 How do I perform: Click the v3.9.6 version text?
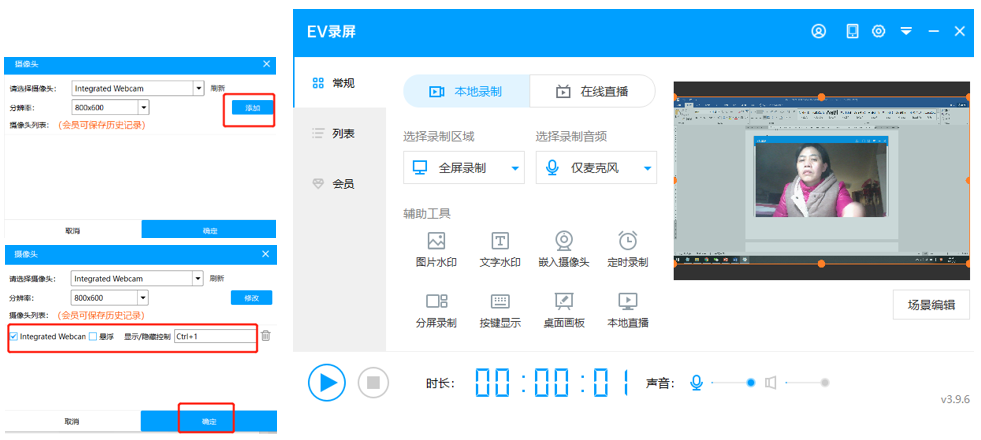pos(955,399)
